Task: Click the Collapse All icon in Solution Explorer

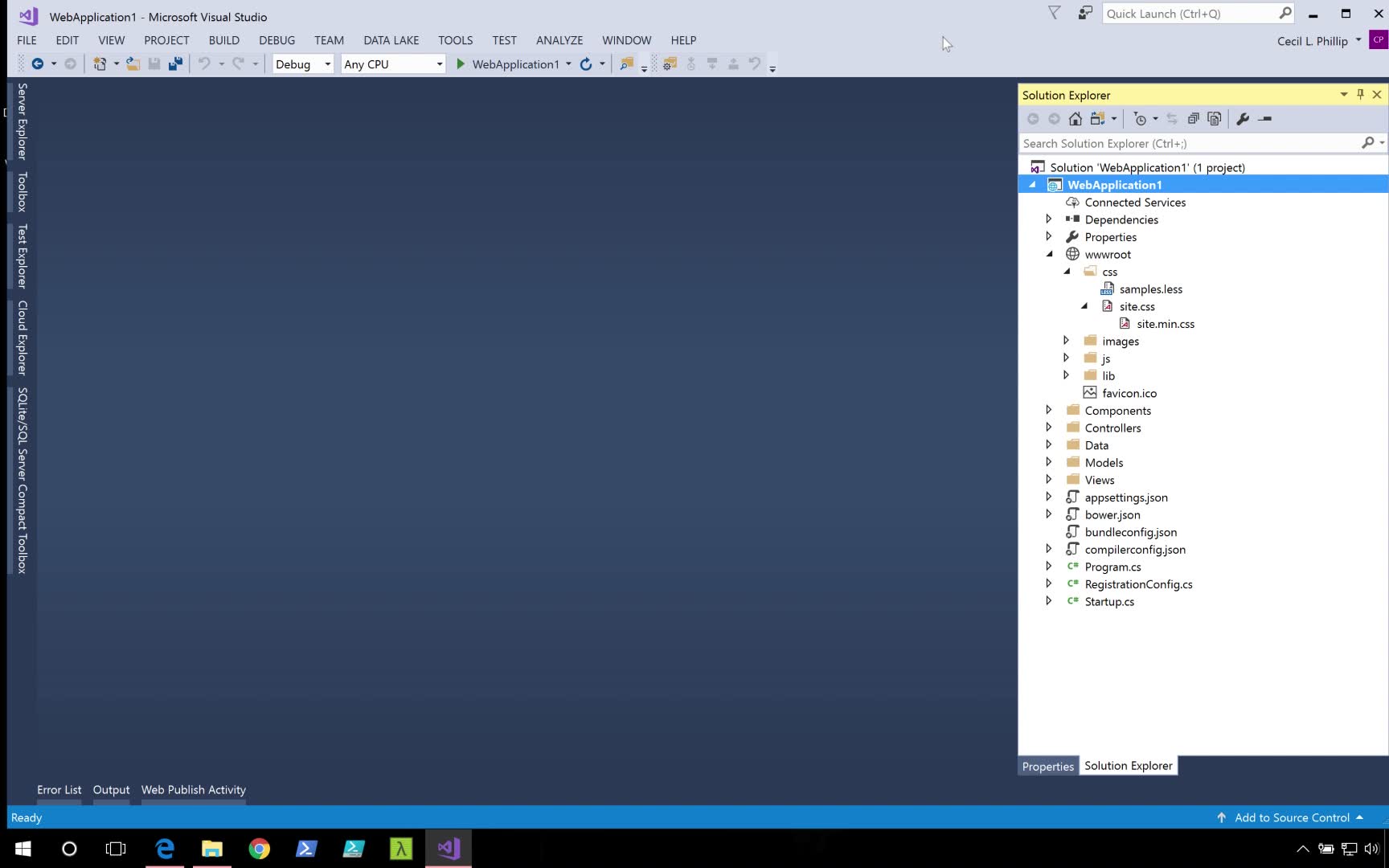Action: pos(1193,119)
